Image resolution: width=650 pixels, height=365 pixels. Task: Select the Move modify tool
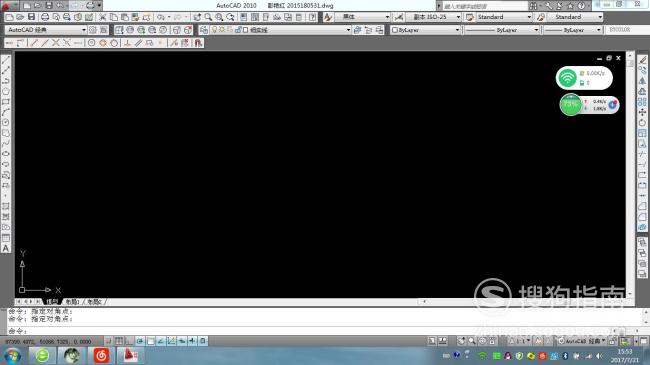click(642, 112)
